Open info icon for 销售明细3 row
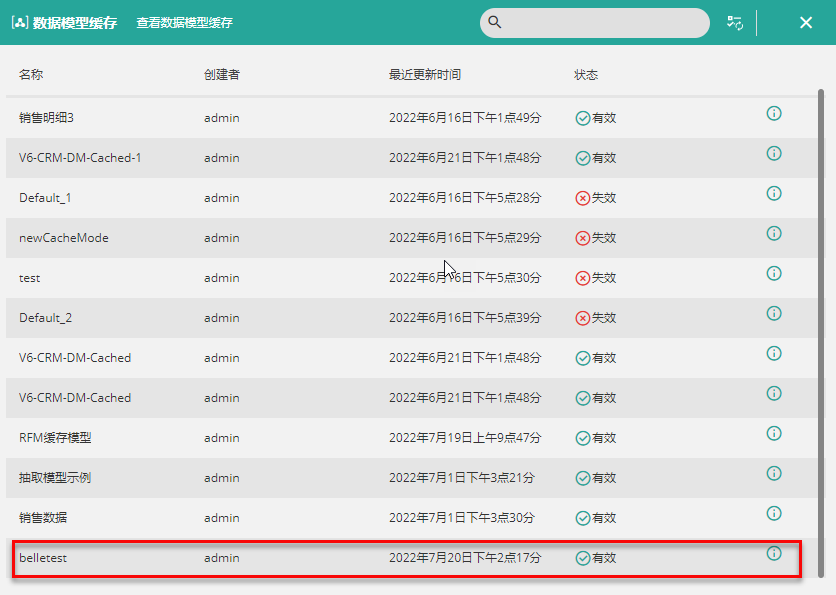Screen dimensions: 836x595 click(773, 114)
